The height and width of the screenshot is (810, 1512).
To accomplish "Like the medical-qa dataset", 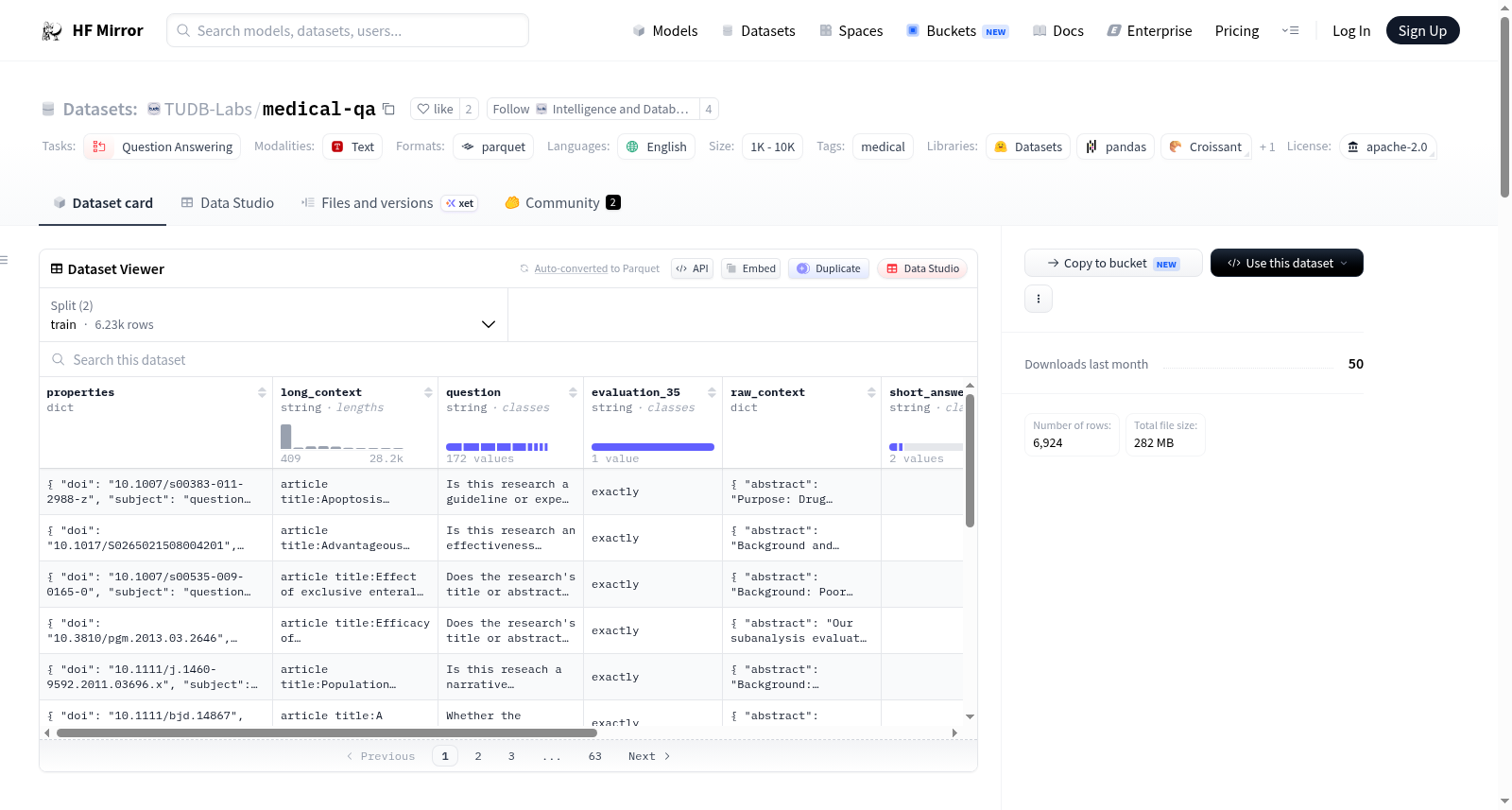I will pyautogui.click(x=436, y=109).
